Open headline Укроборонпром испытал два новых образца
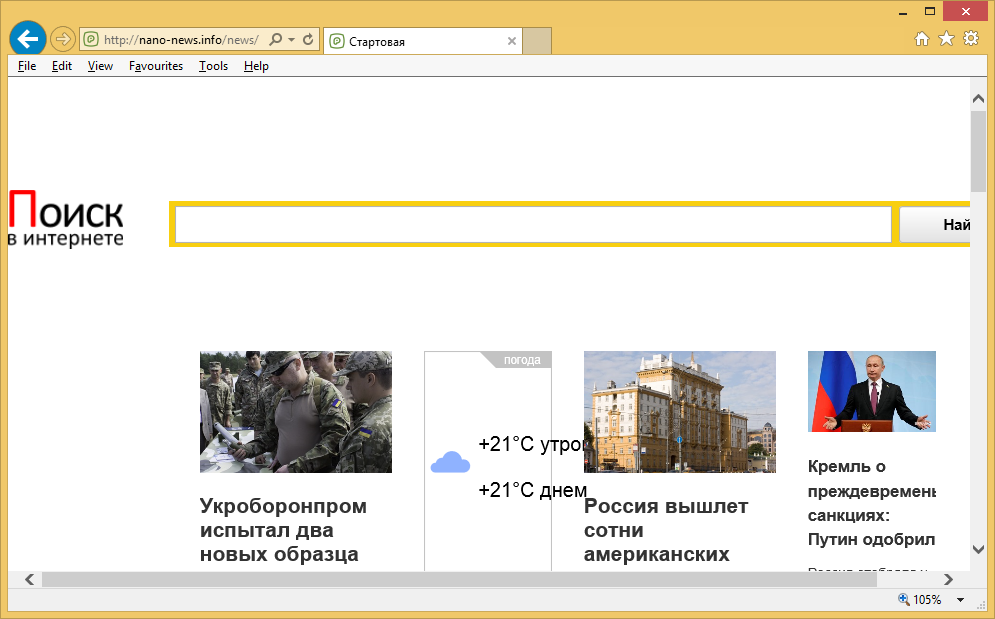The image size is (995, 619). [283, 530]
